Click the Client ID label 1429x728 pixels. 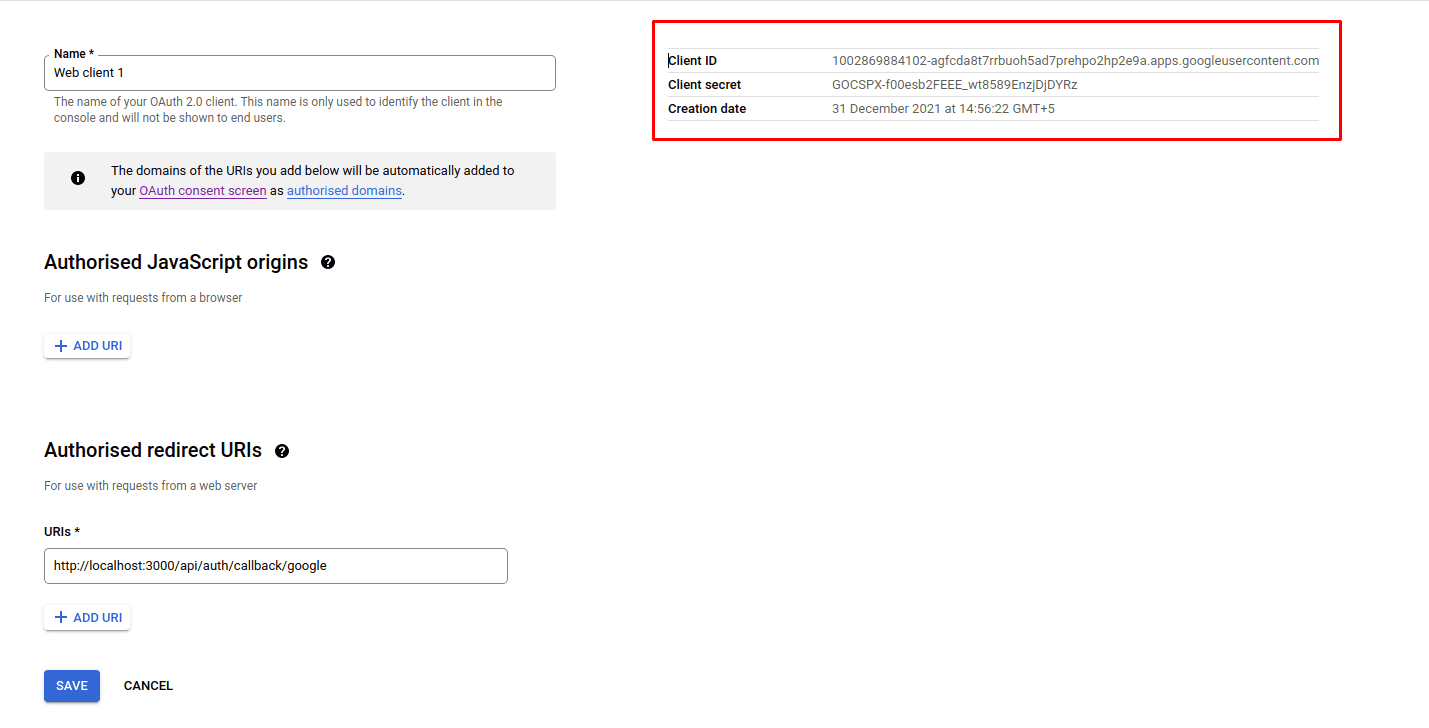(693, 61)
